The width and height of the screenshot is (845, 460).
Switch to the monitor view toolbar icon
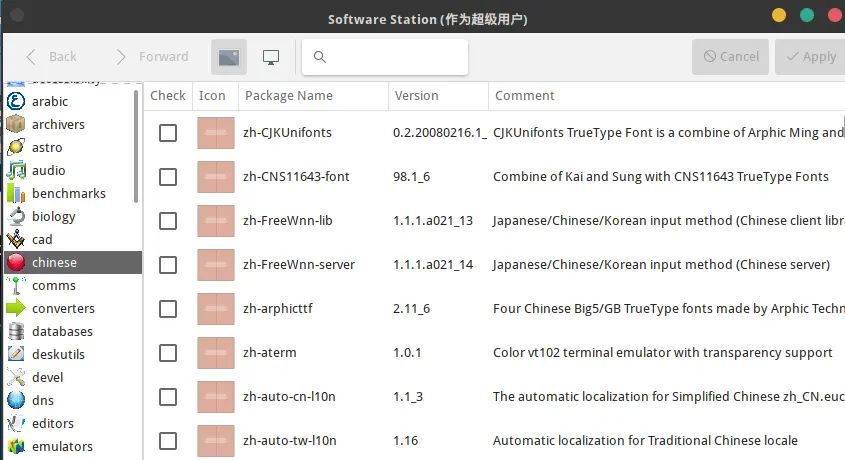point(270,57)
